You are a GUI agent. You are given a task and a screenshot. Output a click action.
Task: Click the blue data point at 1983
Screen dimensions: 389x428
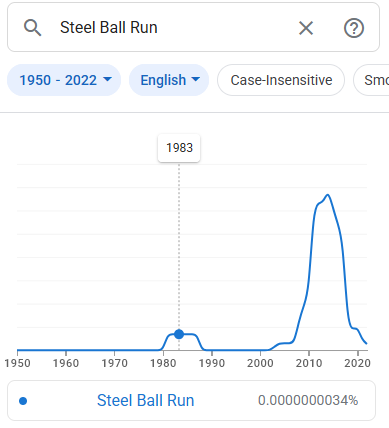179,334
